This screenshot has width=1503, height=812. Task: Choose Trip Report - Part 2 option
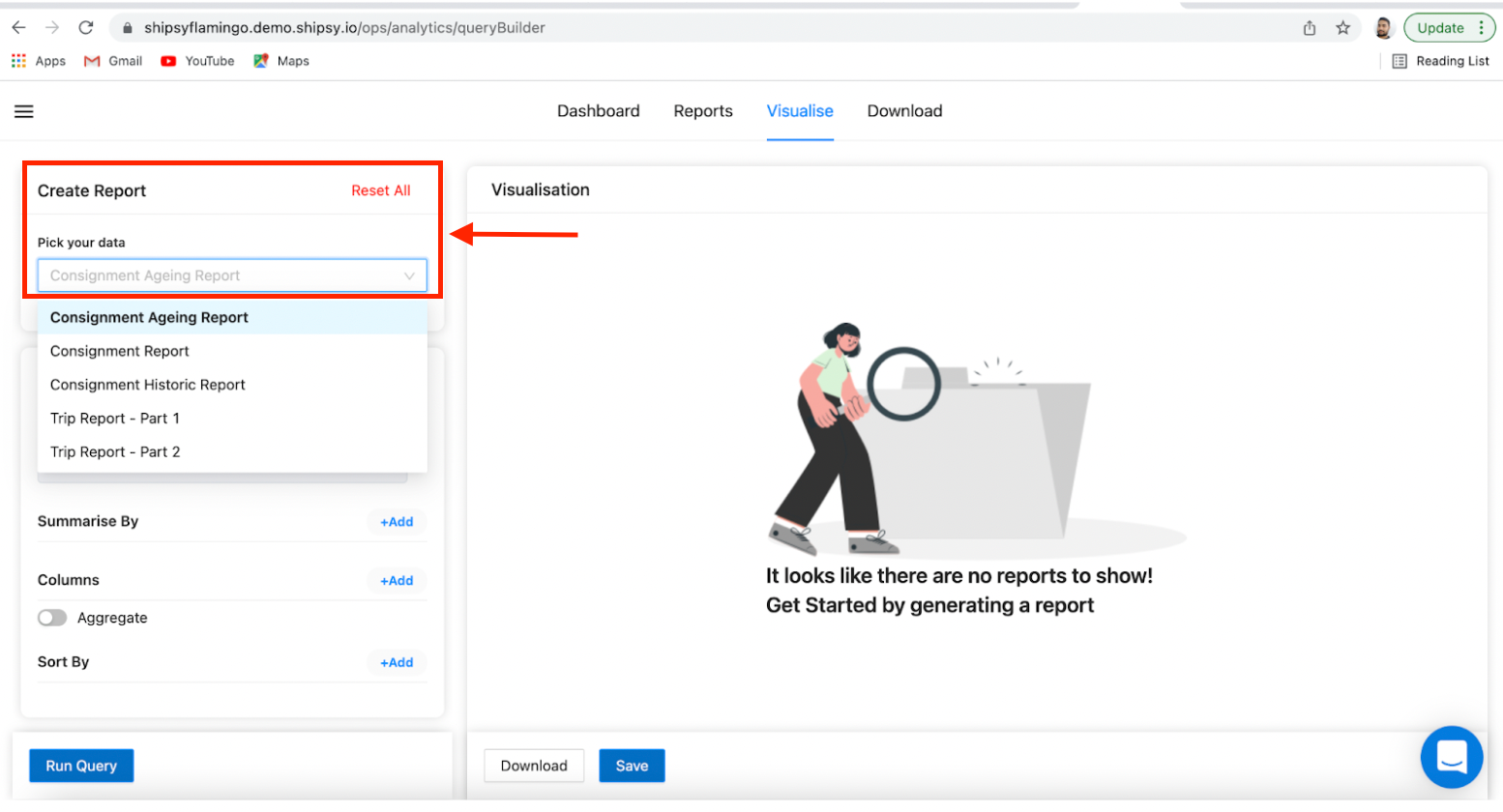click(115, 451)
